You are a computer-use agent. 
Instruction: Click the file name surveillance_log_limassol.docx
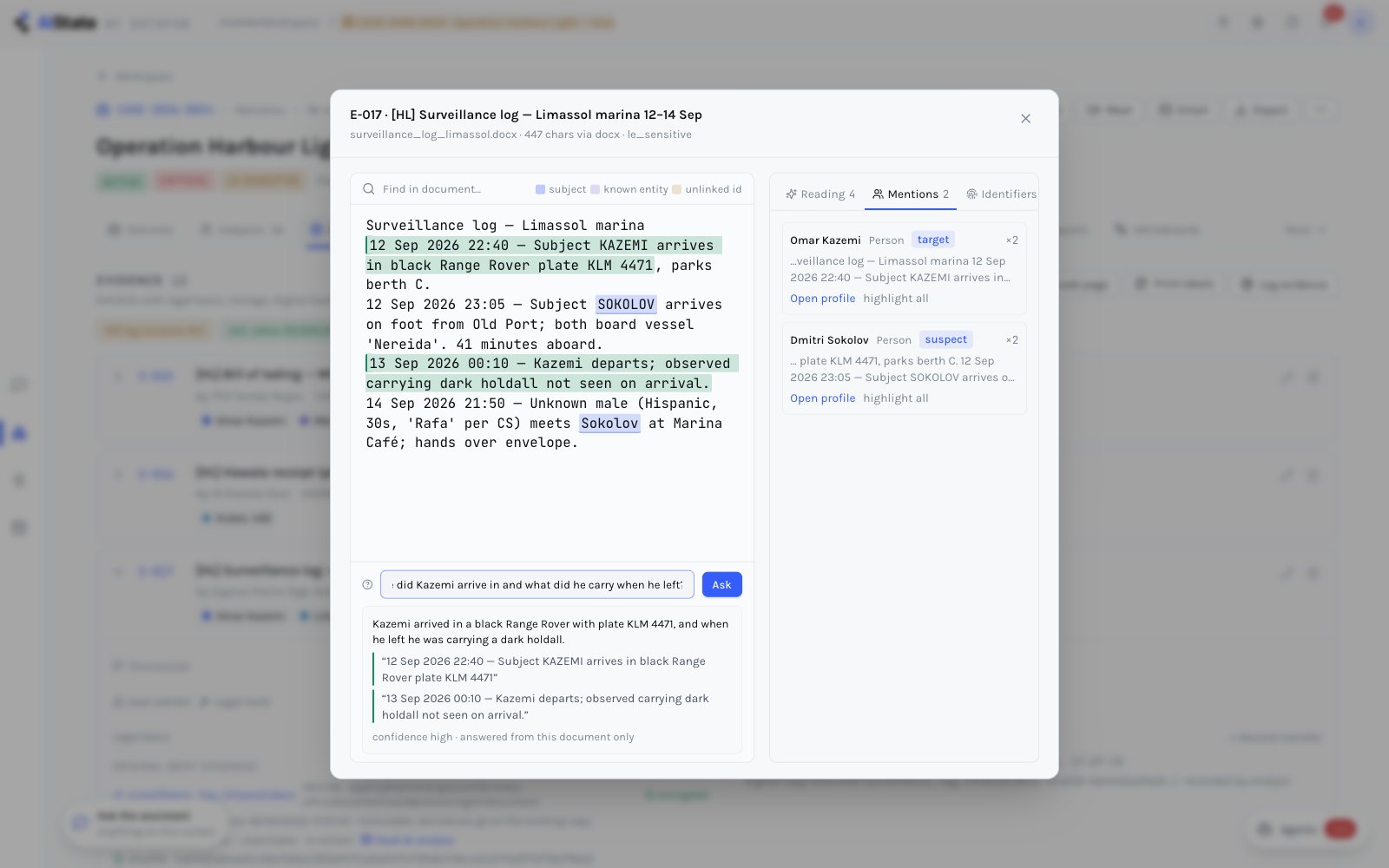point(434,135)
